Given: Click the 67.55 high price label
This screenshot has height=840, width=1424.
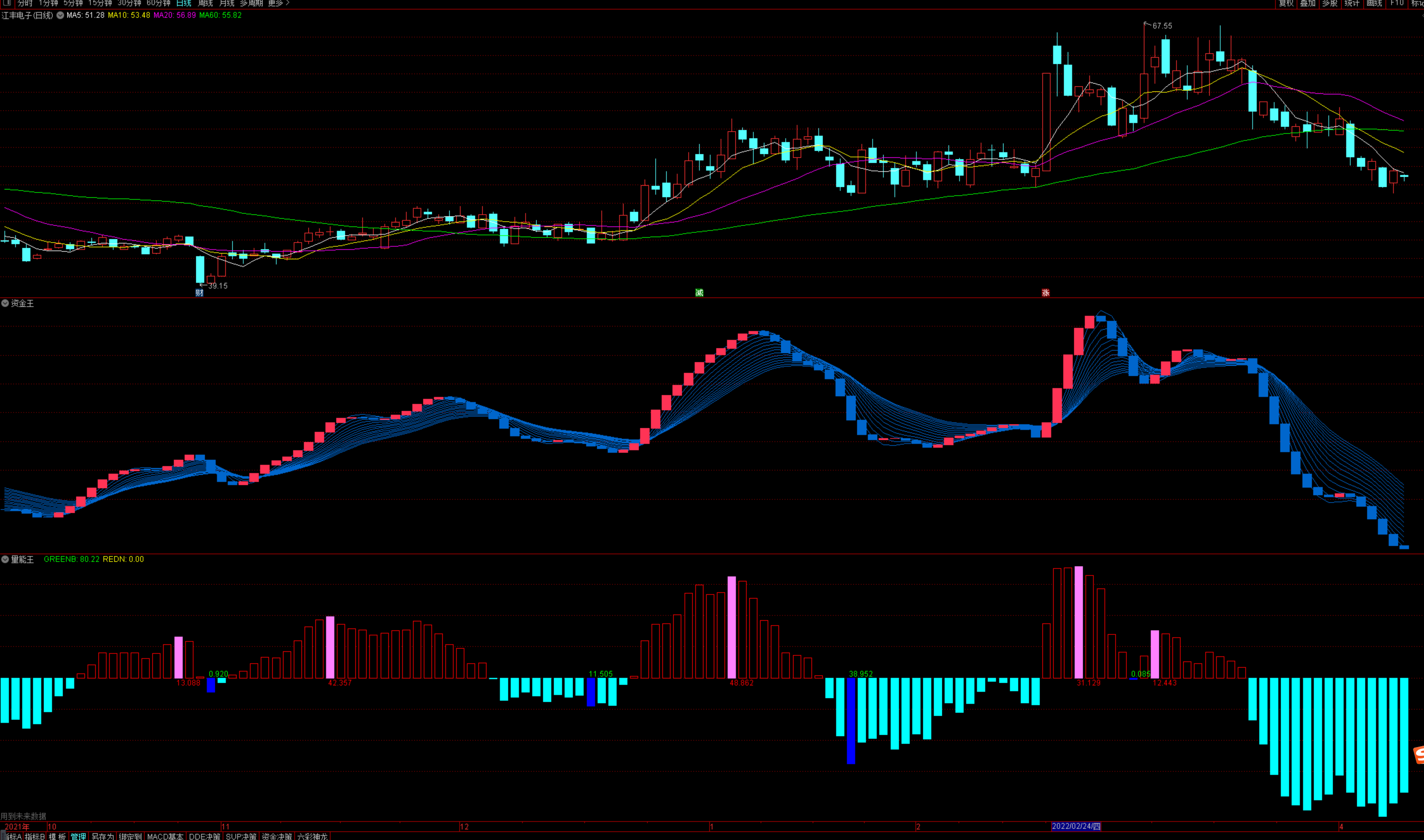Looking at the screenshot, I should pyautogui.click(x=1162, y=26).
